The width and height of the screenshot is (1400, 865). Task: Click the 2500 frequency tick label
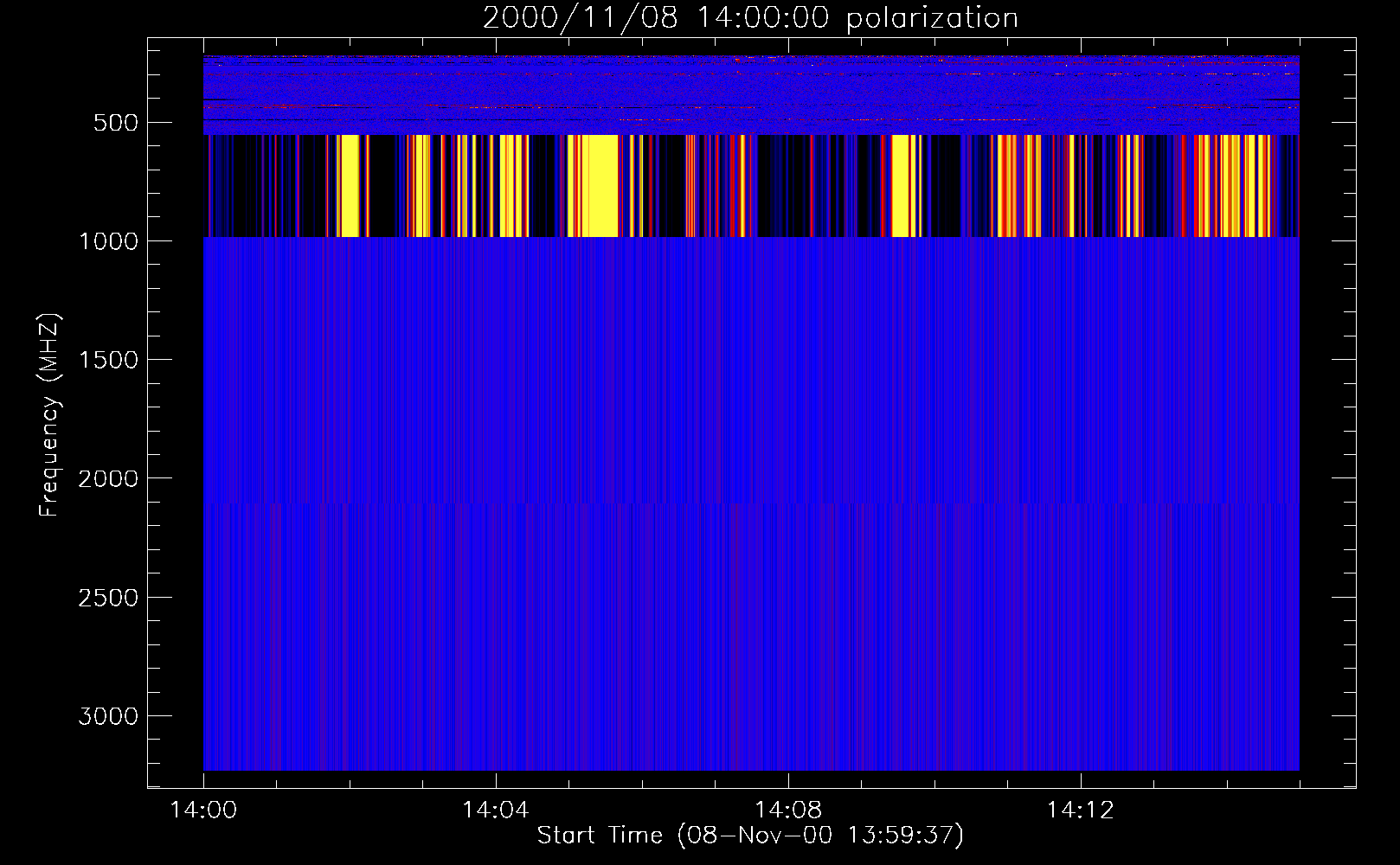[108, 598]
